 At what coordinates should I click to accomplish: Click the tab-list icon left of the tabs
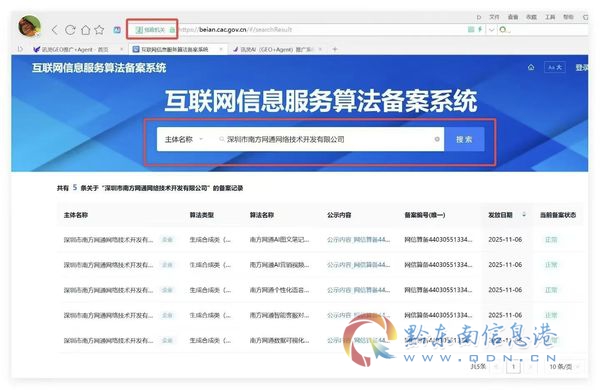(20, 49)
